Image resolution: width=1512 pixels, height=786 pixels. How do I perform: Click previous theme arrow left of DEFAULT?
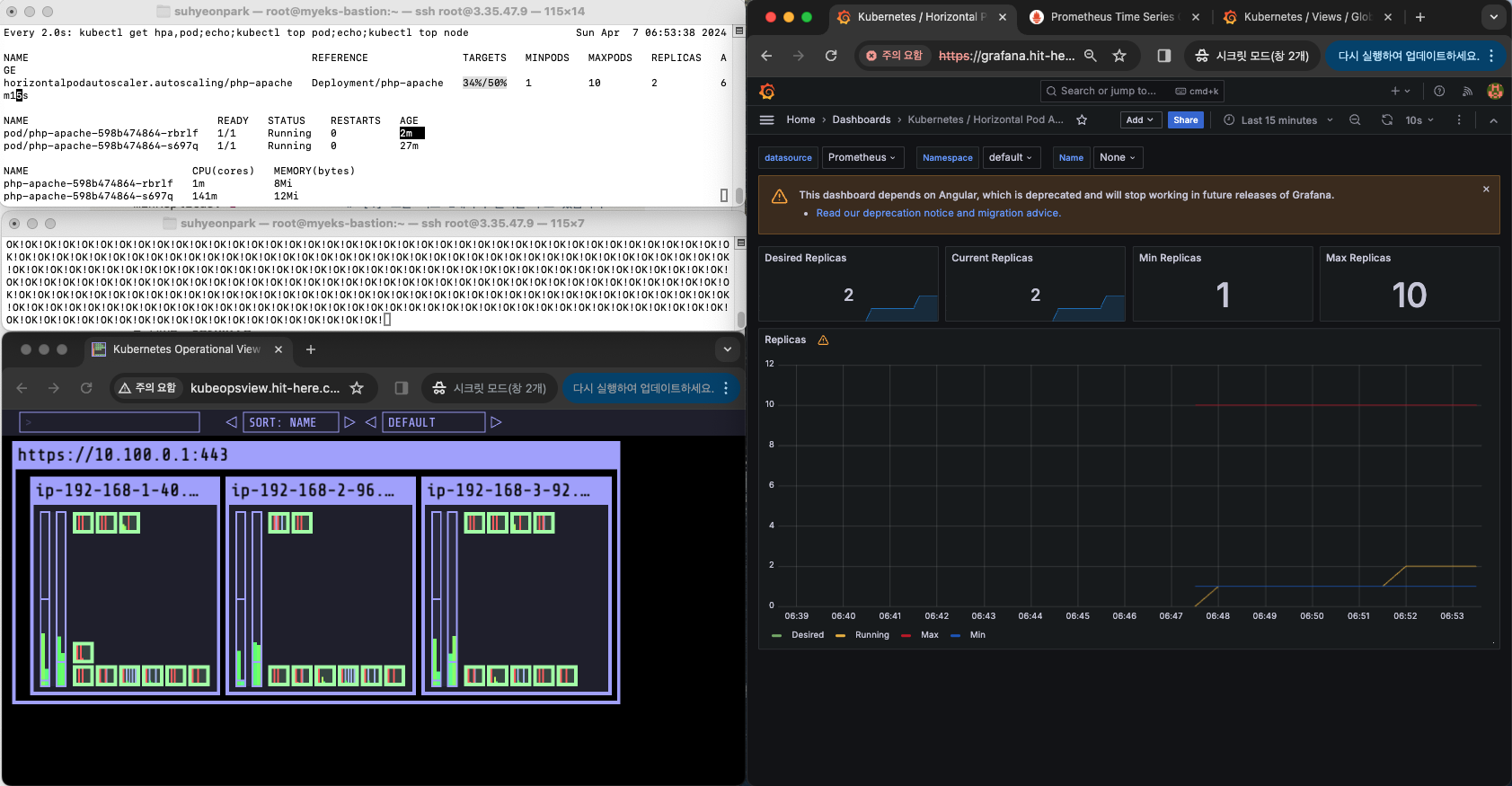(370, 422)
